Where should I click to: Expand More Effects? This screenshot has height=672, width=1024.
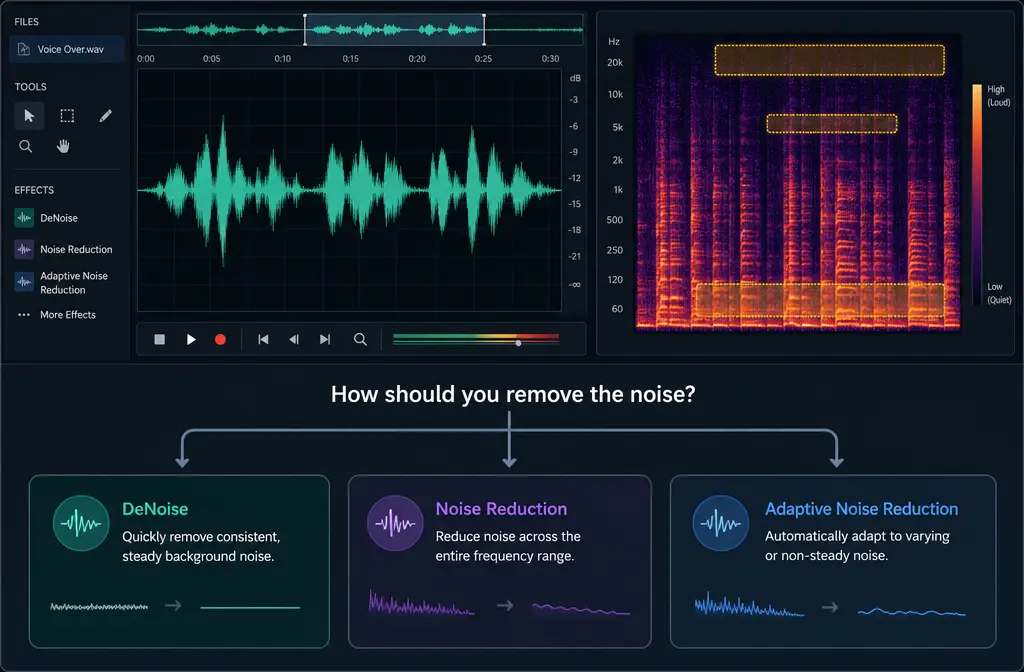[68, 315]
